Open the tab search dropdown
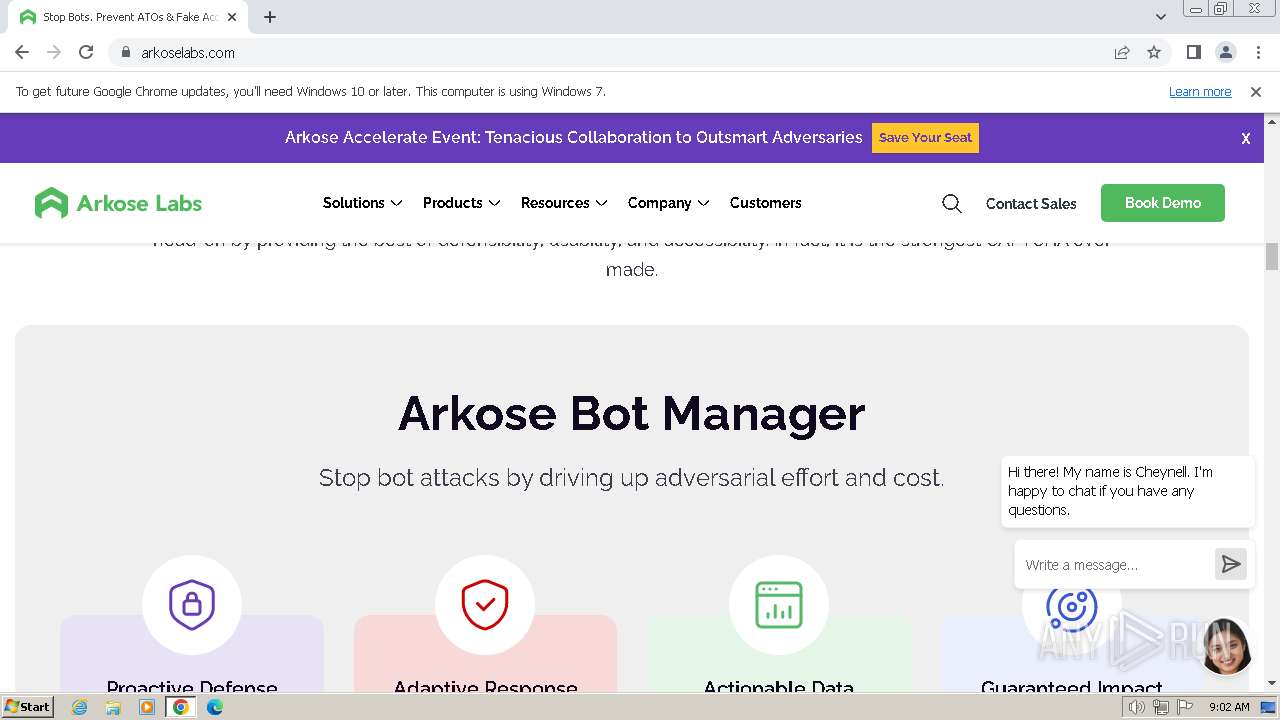 click(1160, 17)
